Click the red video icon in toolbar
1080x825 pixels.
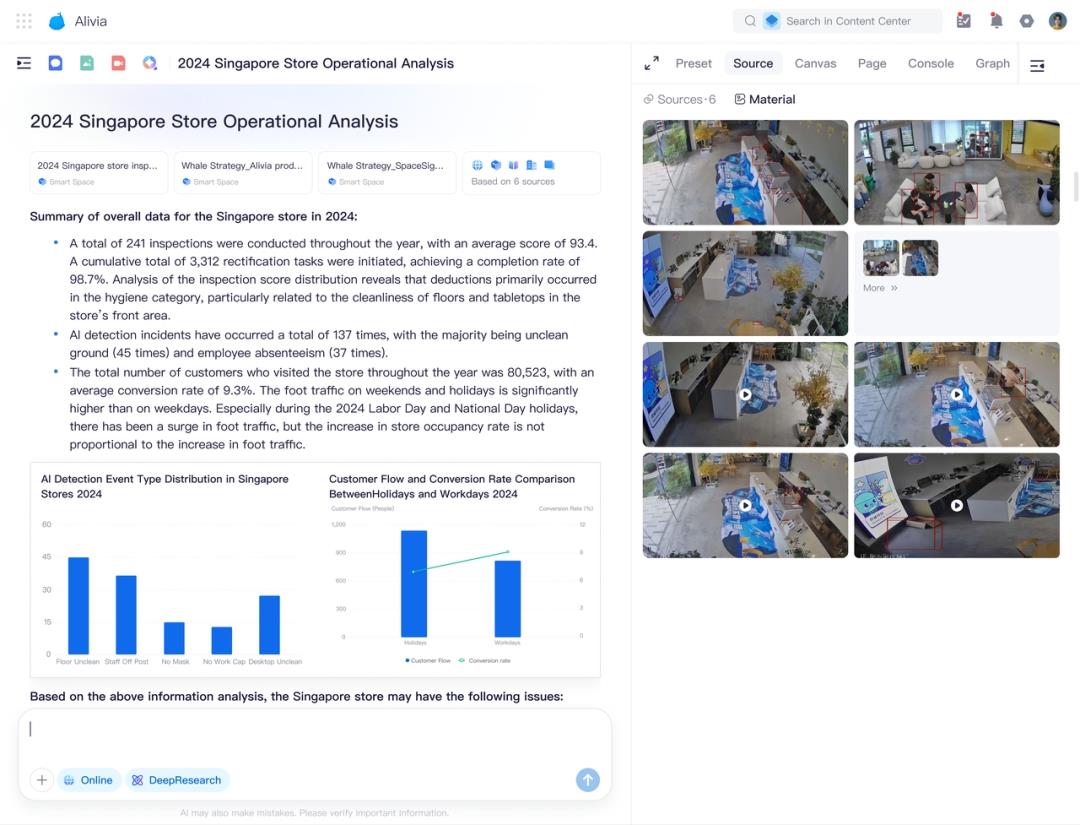coord(118,63)
